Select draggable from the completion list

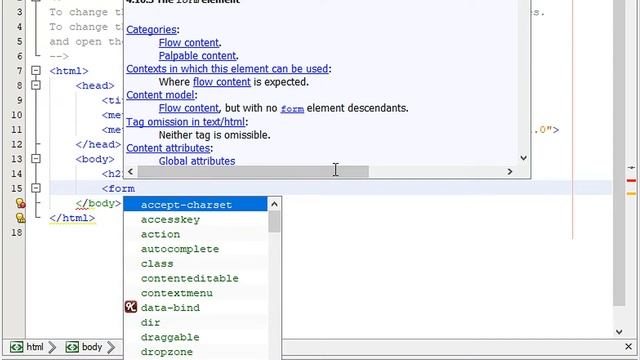click(196, 337)
